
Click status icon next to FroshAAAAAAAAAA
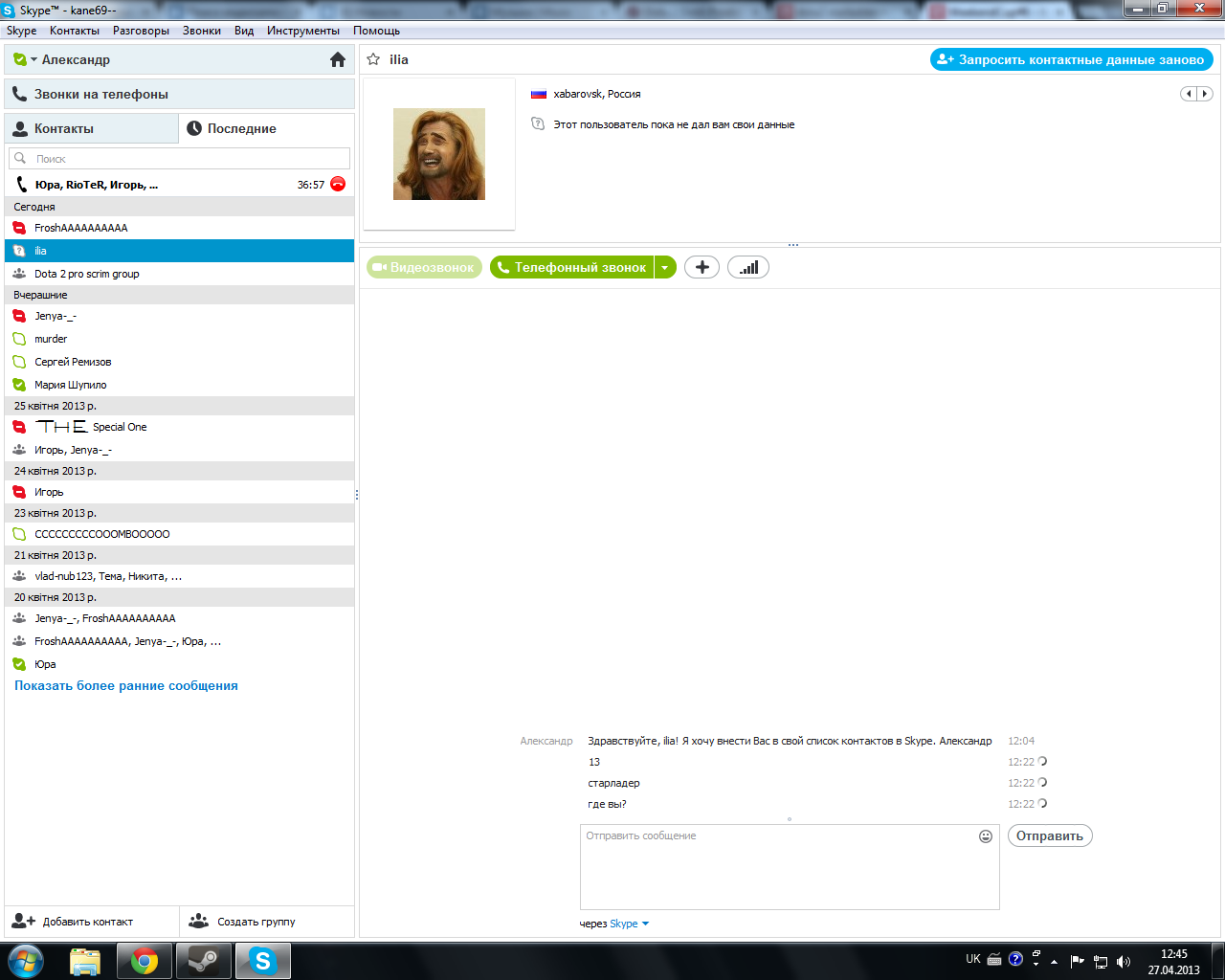[19, 228]
